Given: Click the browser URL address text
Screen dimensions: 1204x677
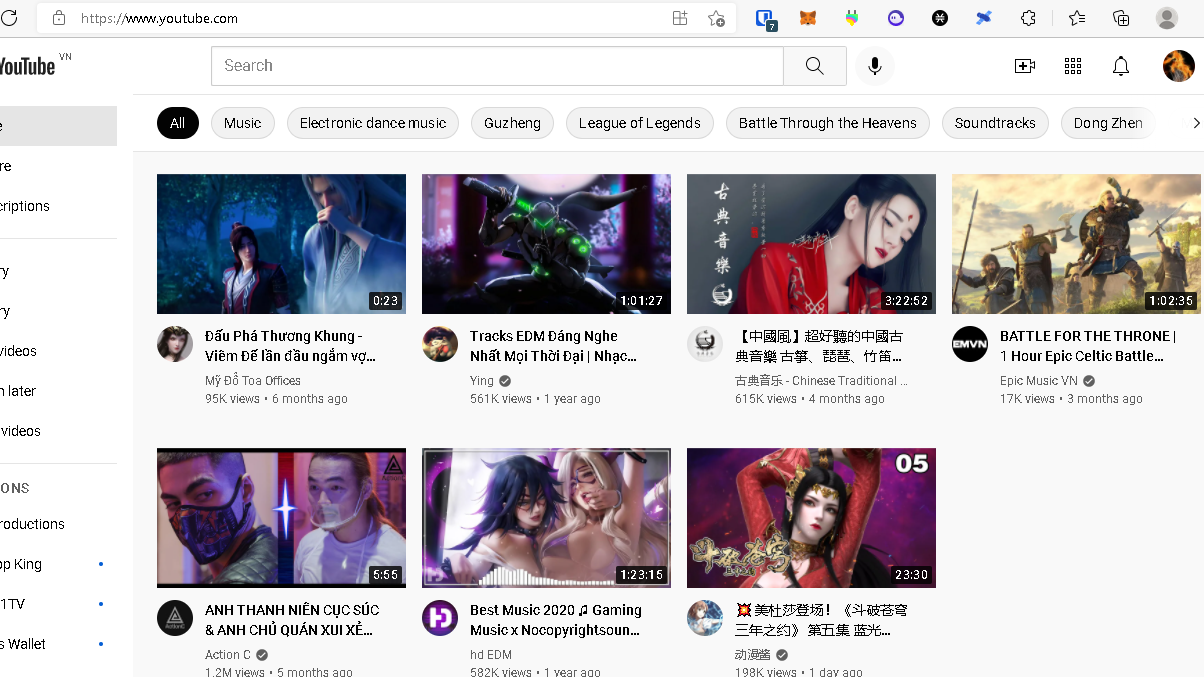Looking at the screenshot, I should (x=159, y=18).
